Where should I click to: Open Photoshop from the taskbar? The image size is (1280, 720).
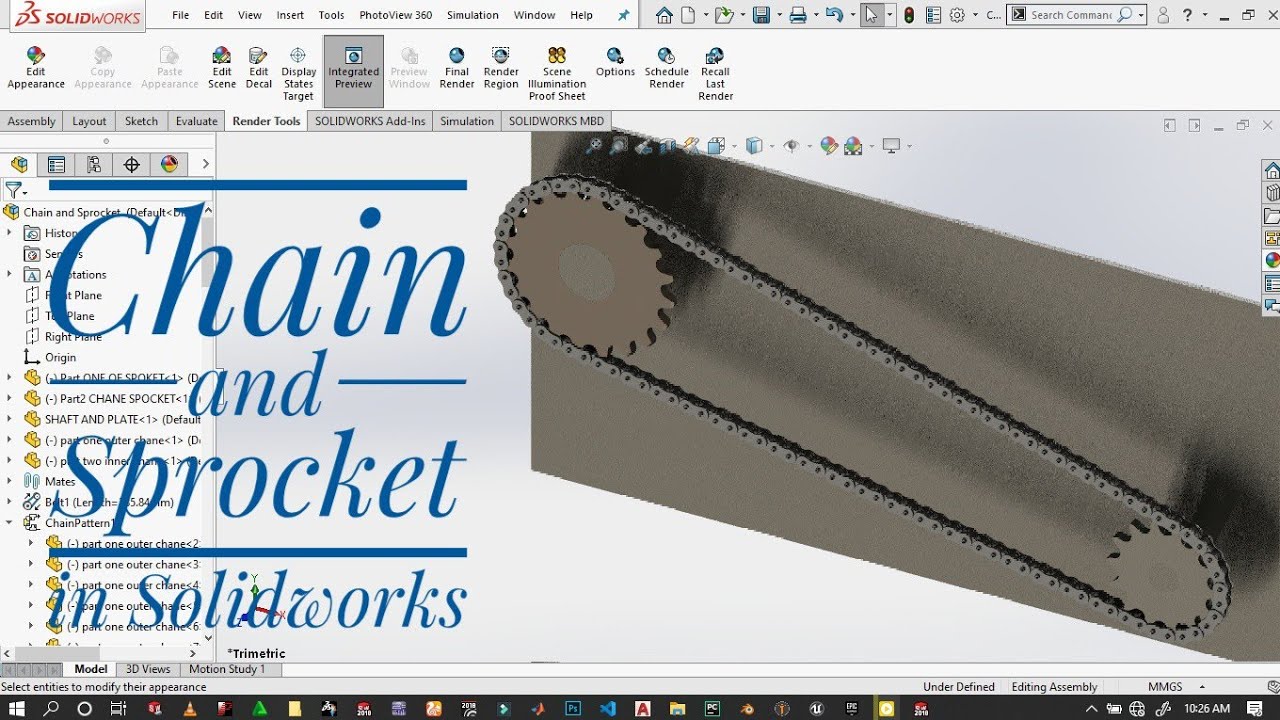pyautogui.click(x=573, y=708)
